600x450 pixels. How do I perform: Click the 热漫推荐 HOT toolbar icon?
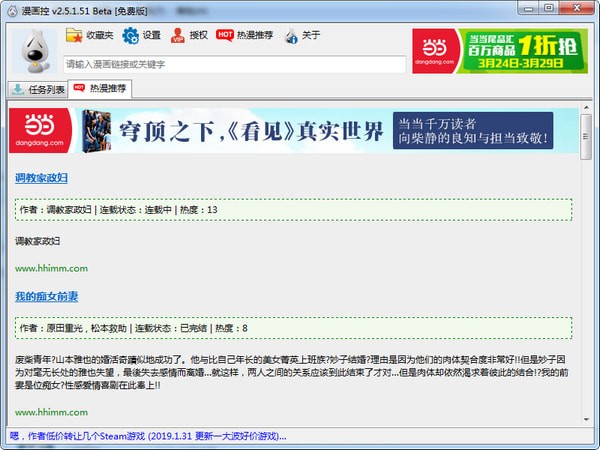click(x=226, y=36)
